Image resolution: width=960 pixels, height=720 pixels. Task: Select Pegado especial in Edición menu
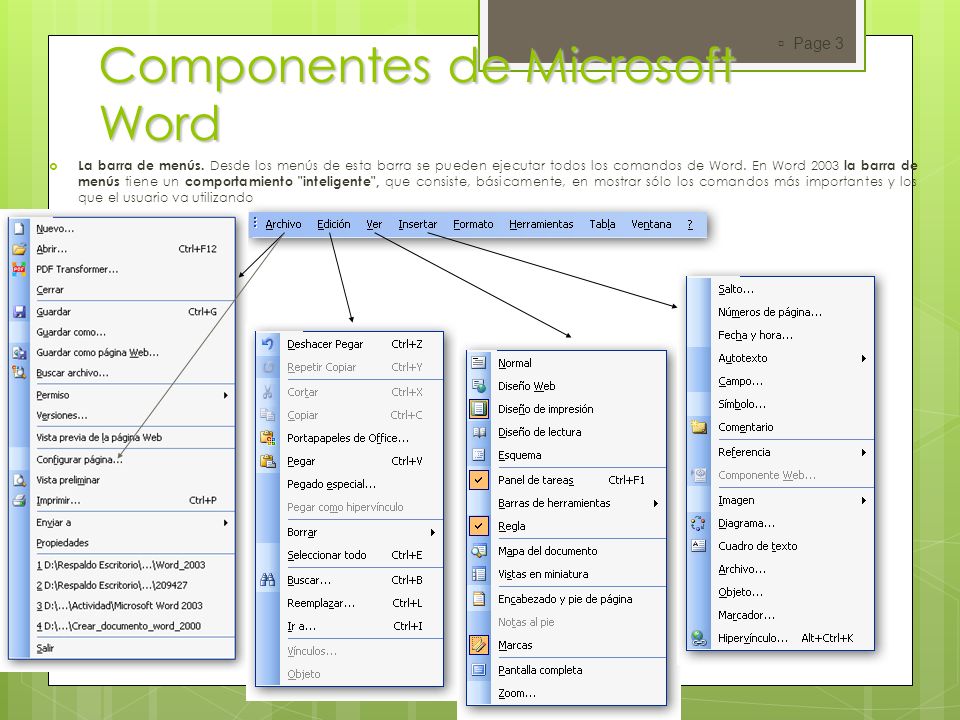(331, 484)
